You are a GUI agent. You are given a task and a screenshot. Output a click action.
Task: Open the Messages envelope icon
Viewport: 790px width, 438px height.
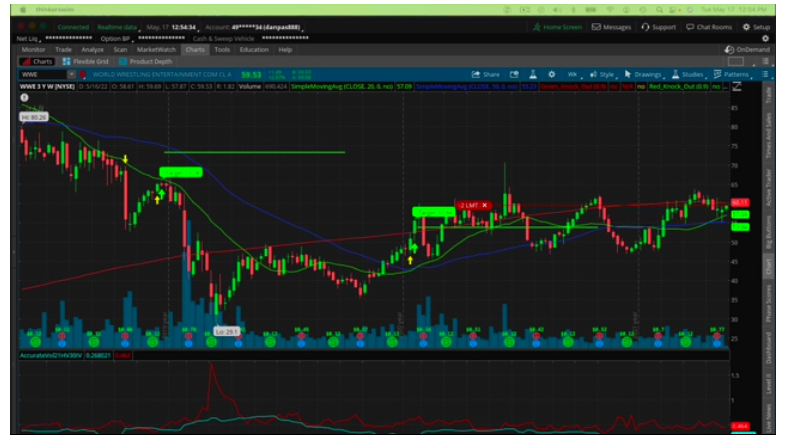tap(596, 27)
